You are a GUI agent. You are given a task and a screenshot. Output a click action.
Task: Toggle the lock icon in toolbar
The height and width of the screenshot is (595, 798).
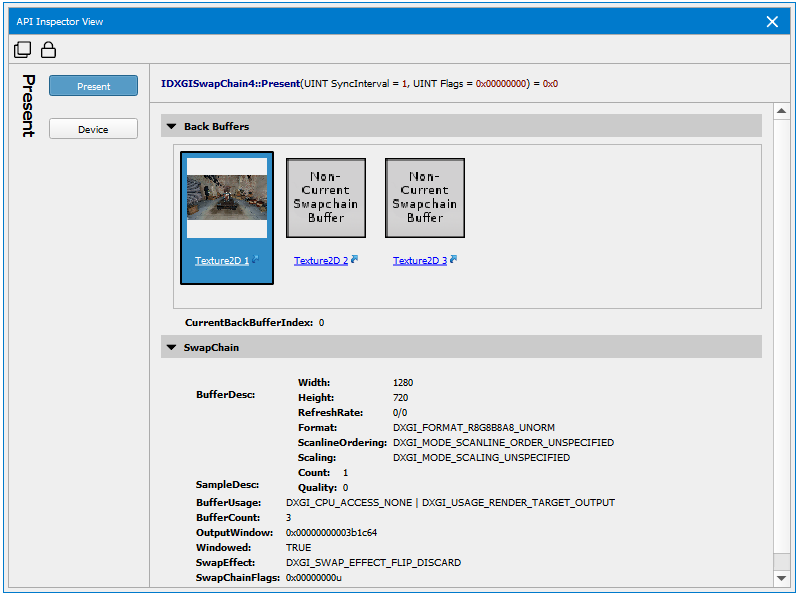coord(48,49)
